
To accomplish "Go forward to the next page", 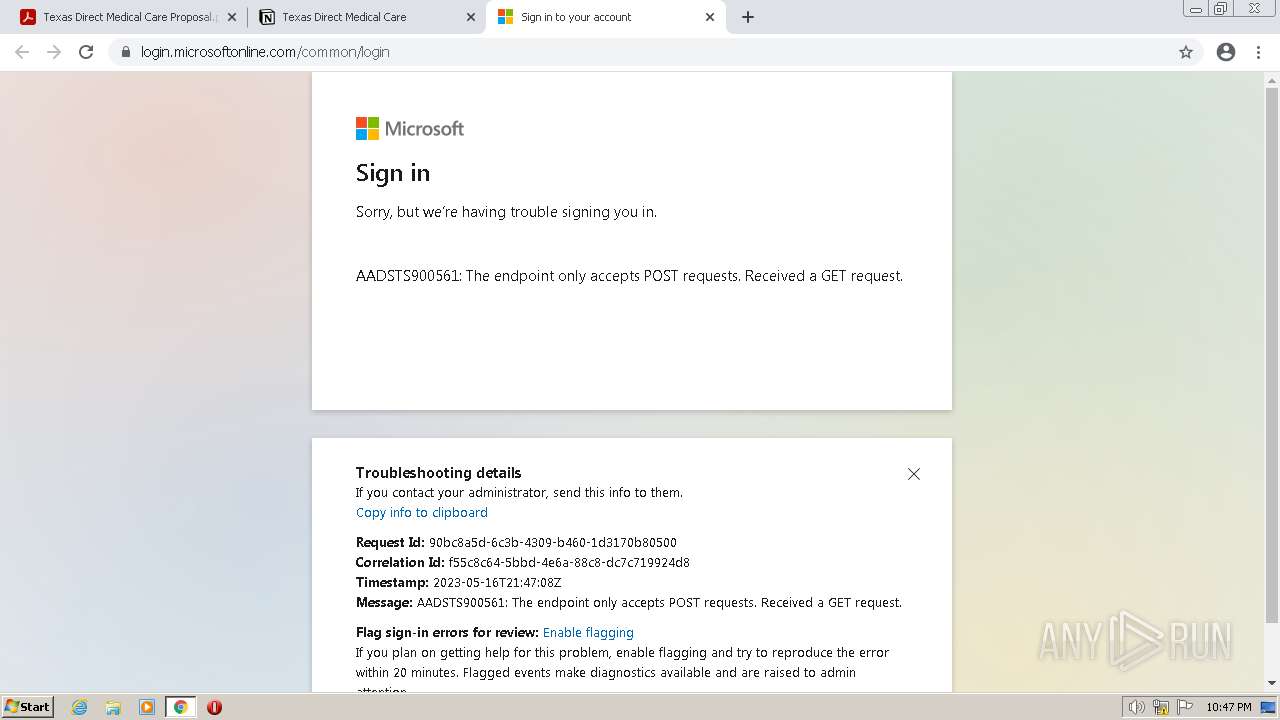I will [54, 52].
